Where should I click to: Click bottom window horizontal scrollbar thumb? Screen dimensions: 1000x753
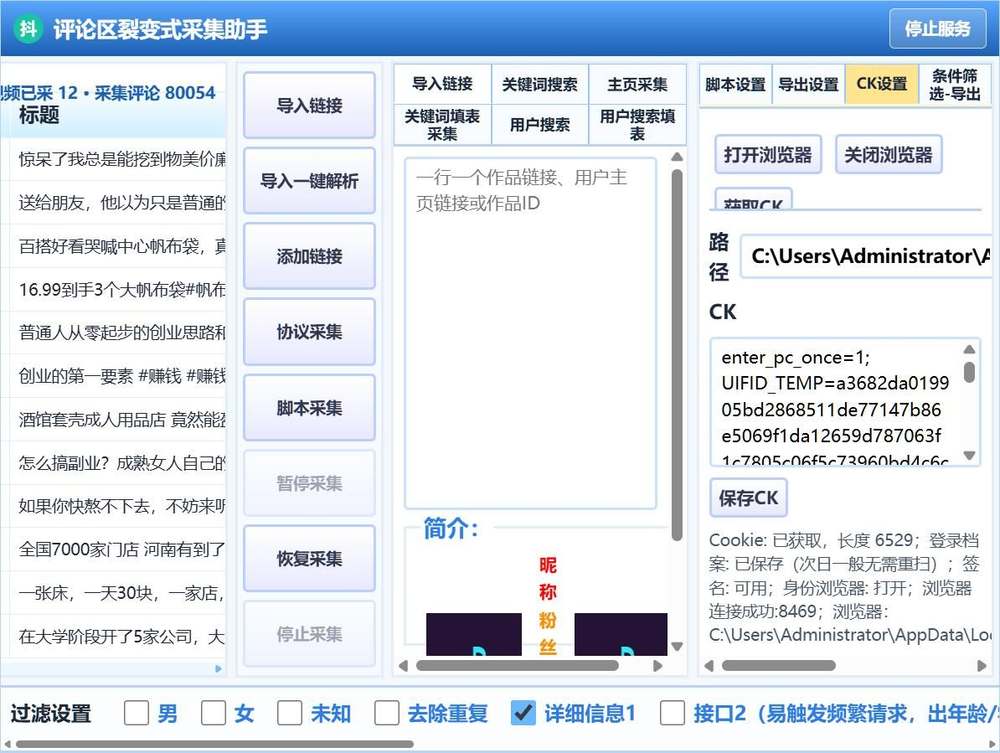coord(215,744)
